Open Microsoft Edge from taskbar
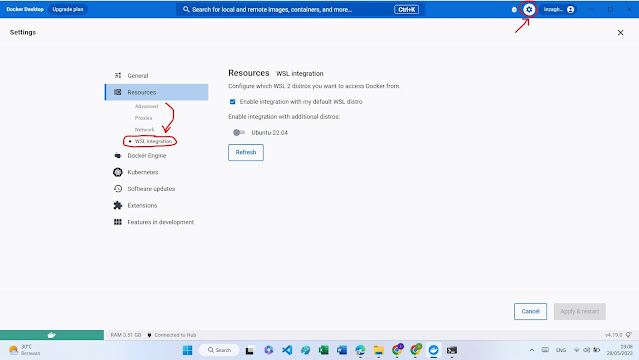The image size is (639, 360). [360, 350]
